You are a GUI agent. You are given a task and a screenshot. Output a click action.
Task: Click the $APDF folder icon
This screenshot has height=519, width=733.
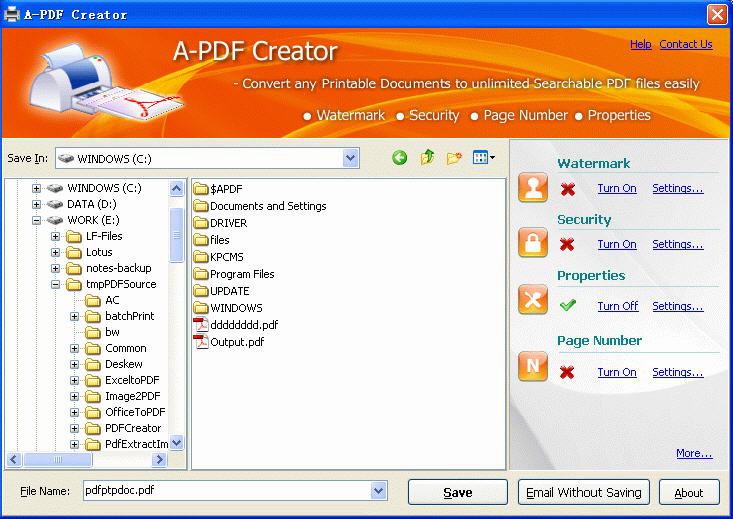coord(201,189)
